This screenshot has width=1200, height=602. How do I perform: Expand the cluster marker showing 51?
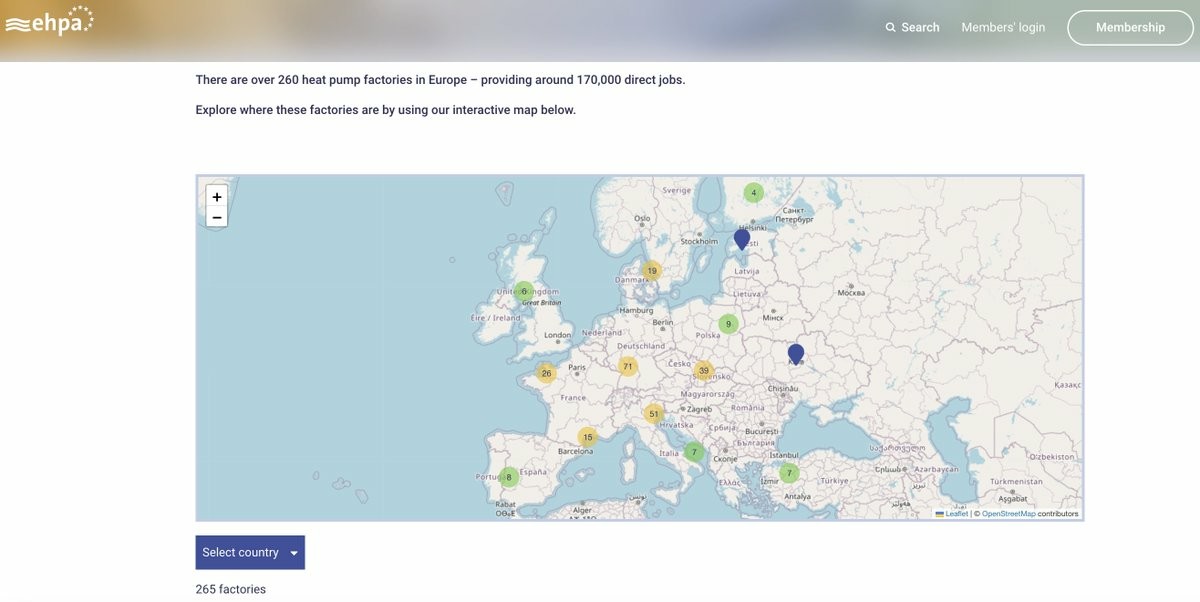[654, 414]
